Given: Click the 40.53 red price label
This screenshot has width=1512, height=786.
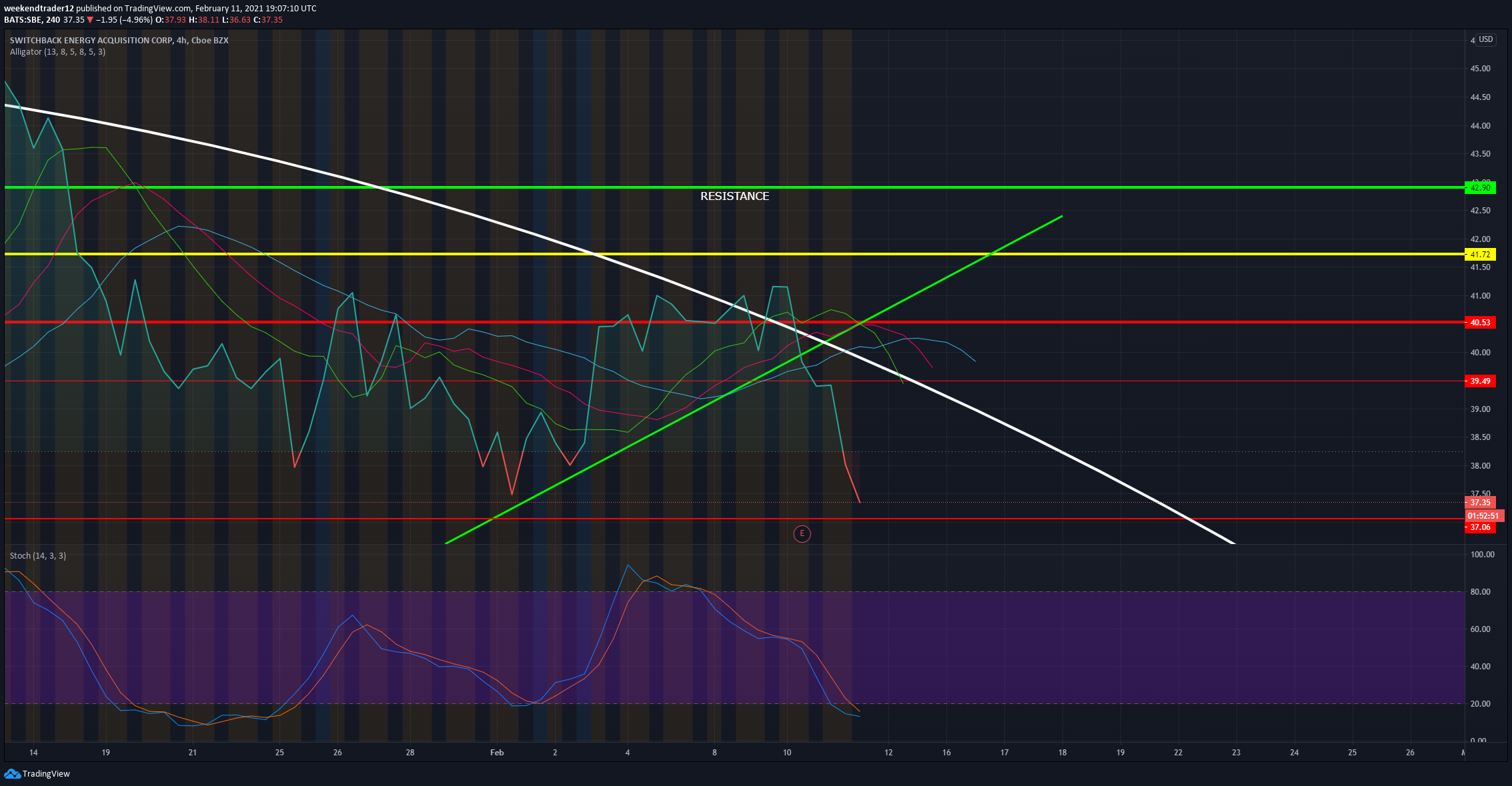Looking at the screenshot, I should [x=1480, y=323].
